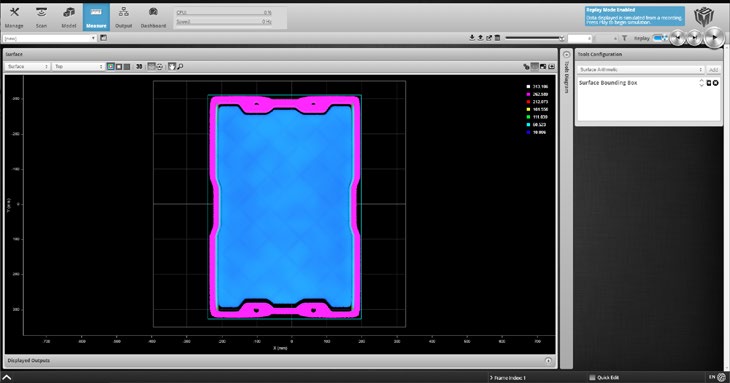Open the Surface view type dropdown
730x383 pixels.
tap(27, 67)
